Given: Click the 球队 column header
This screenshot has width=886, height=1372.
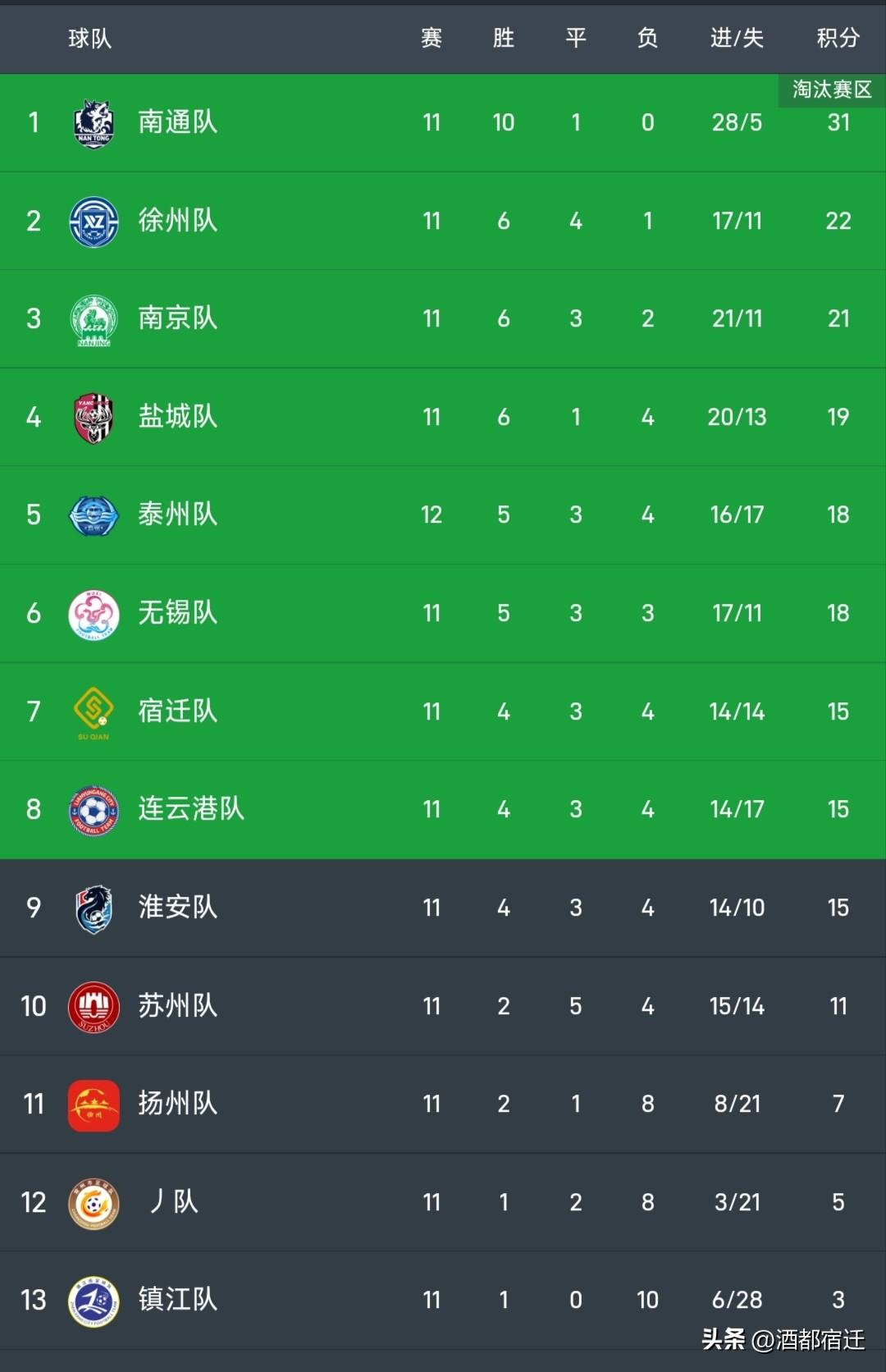Looking at the screenshot, I should [x=89, y=38].
